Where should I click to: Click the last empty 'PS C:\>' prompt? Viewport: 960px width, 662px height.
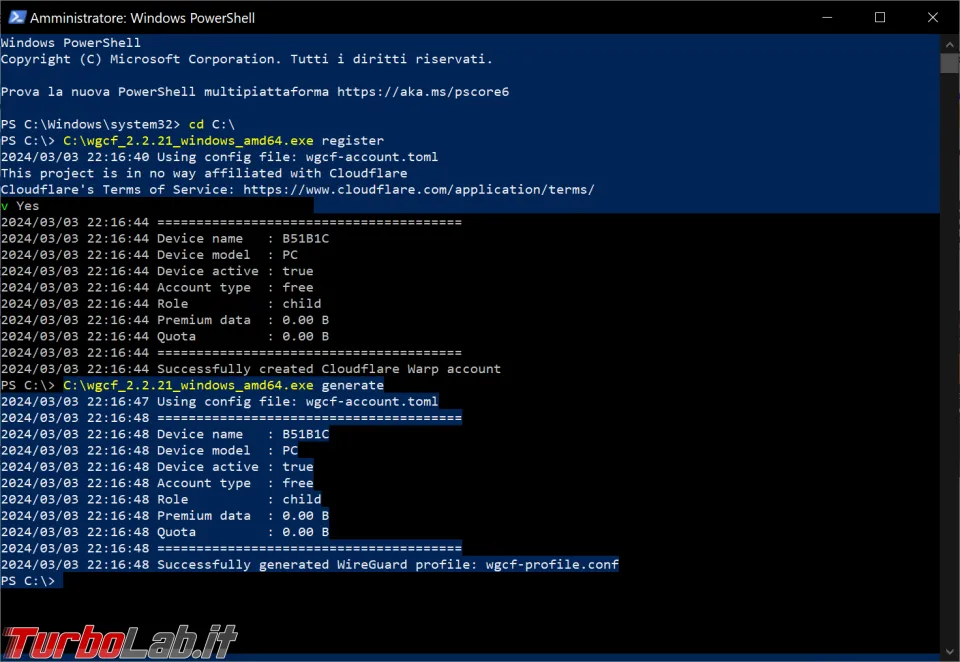click(28, 581)
